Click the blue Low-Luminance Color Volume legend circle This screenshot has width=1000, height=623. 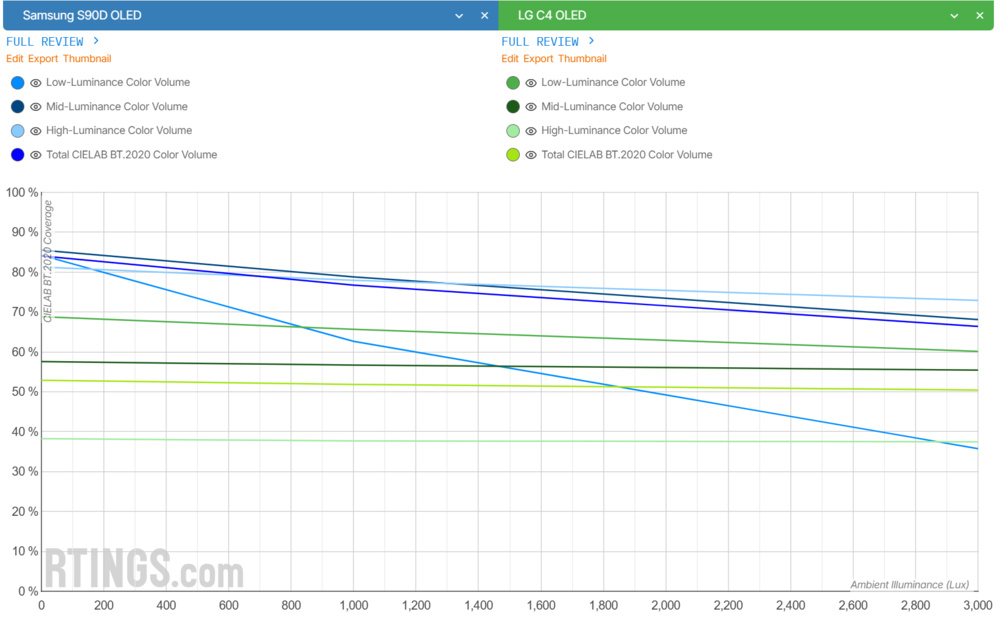click(17, 82)
